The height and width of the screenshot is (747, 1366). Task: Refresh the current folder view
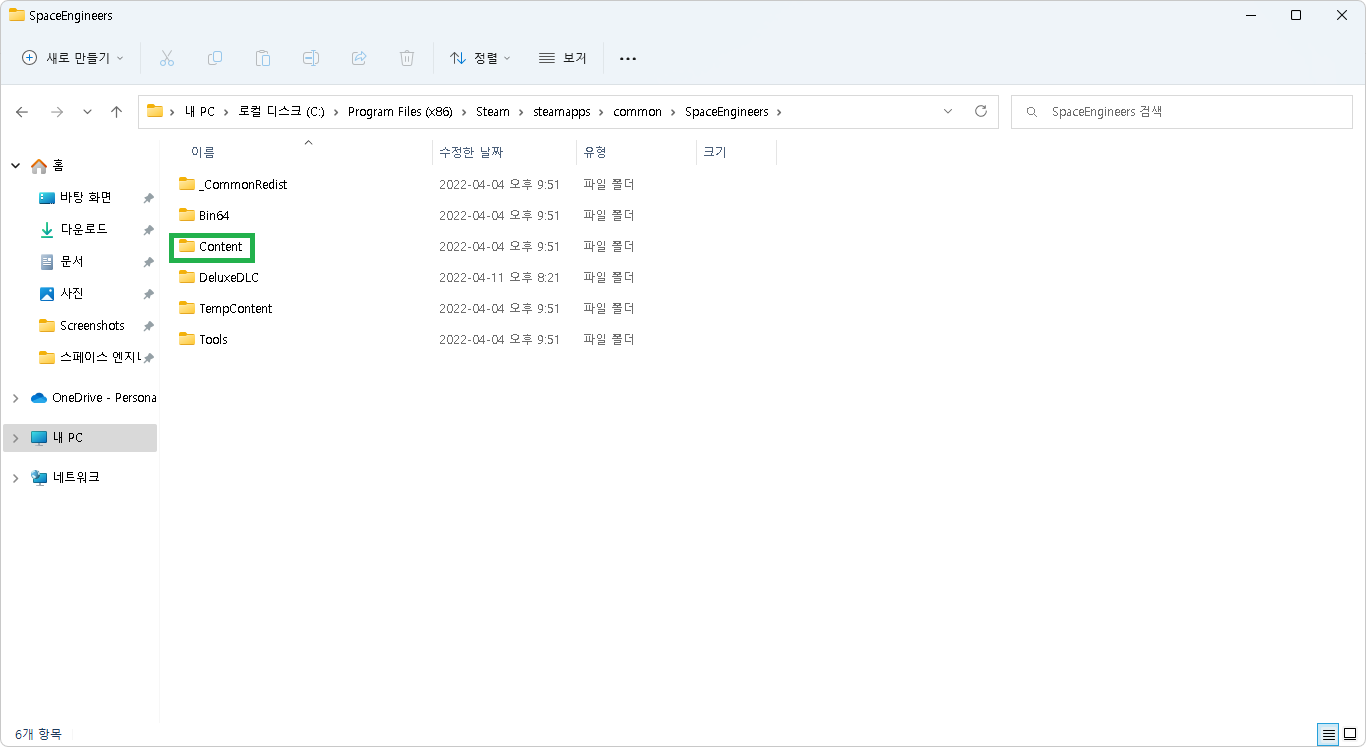tap(981, 111)
